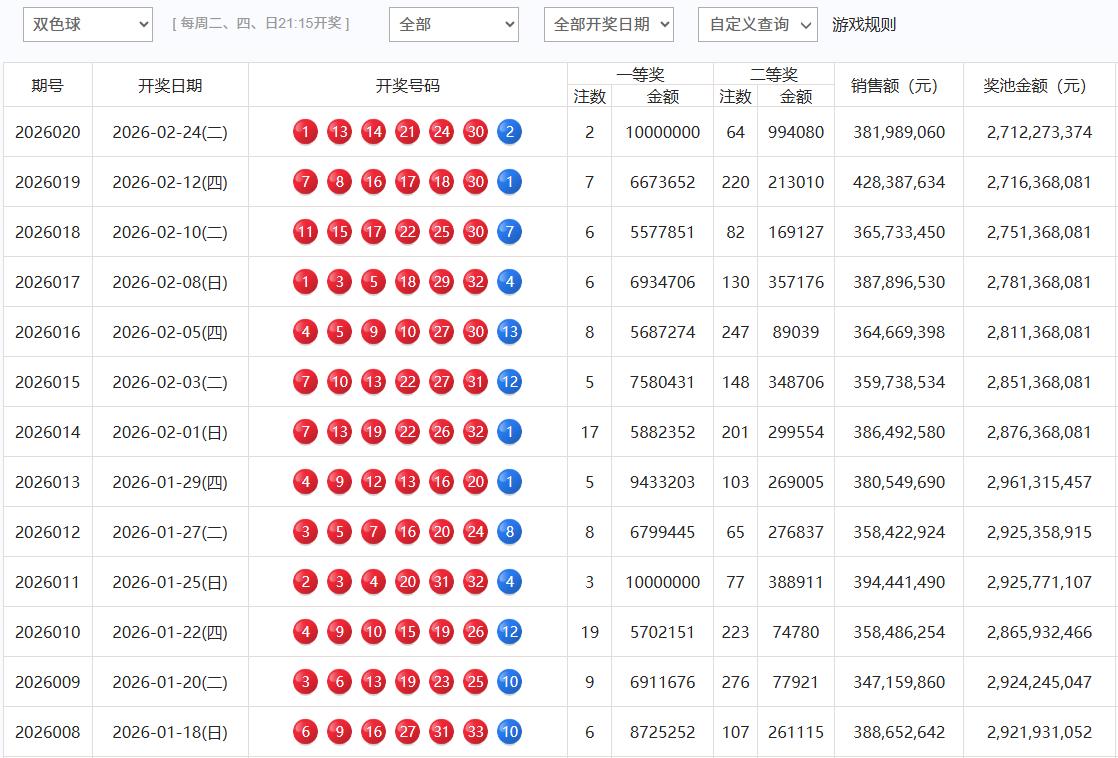Click the pool amount 2,961,315,457

[x=1040, y=482]
